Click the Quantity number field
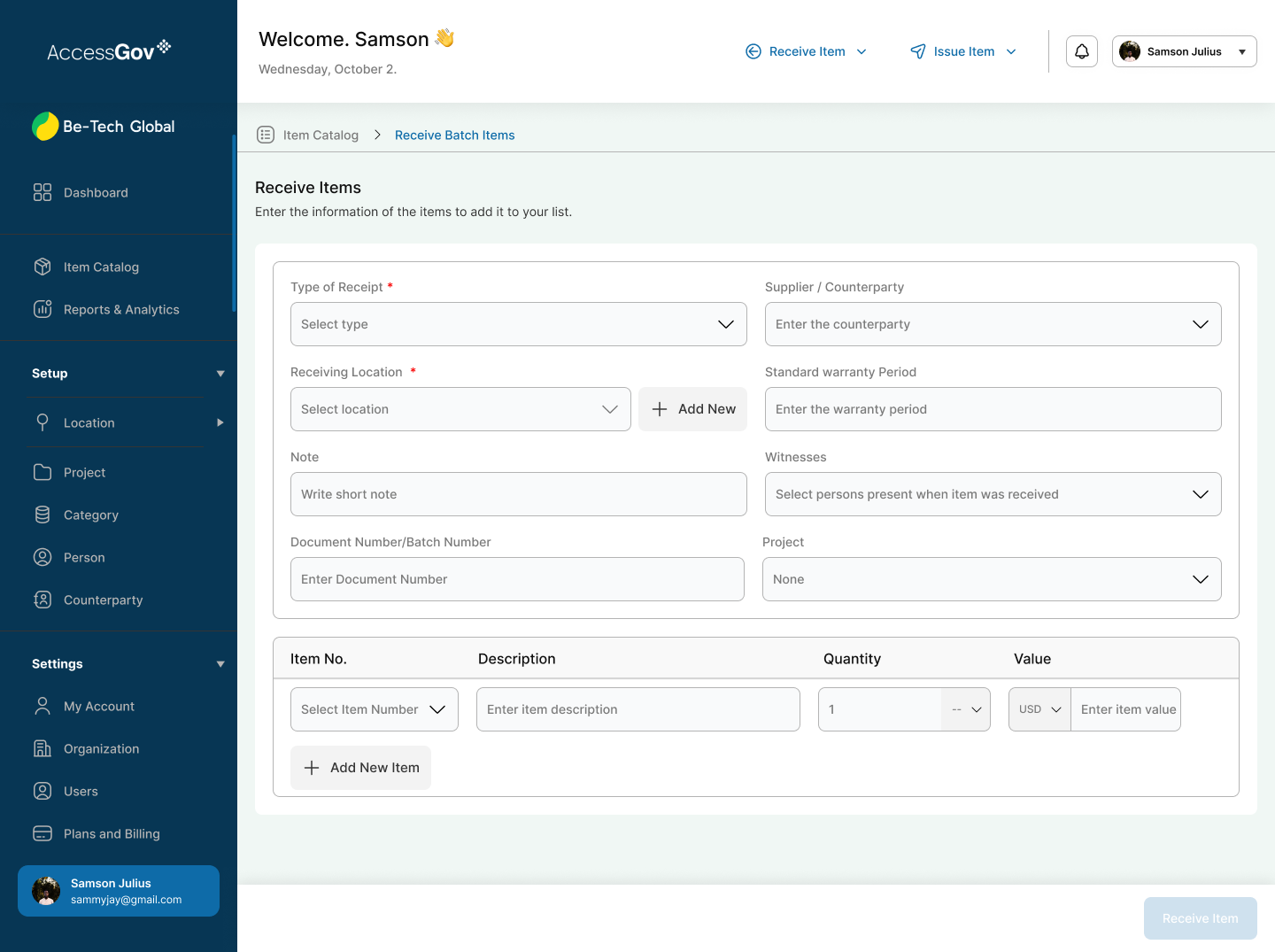 pos(880,709)
